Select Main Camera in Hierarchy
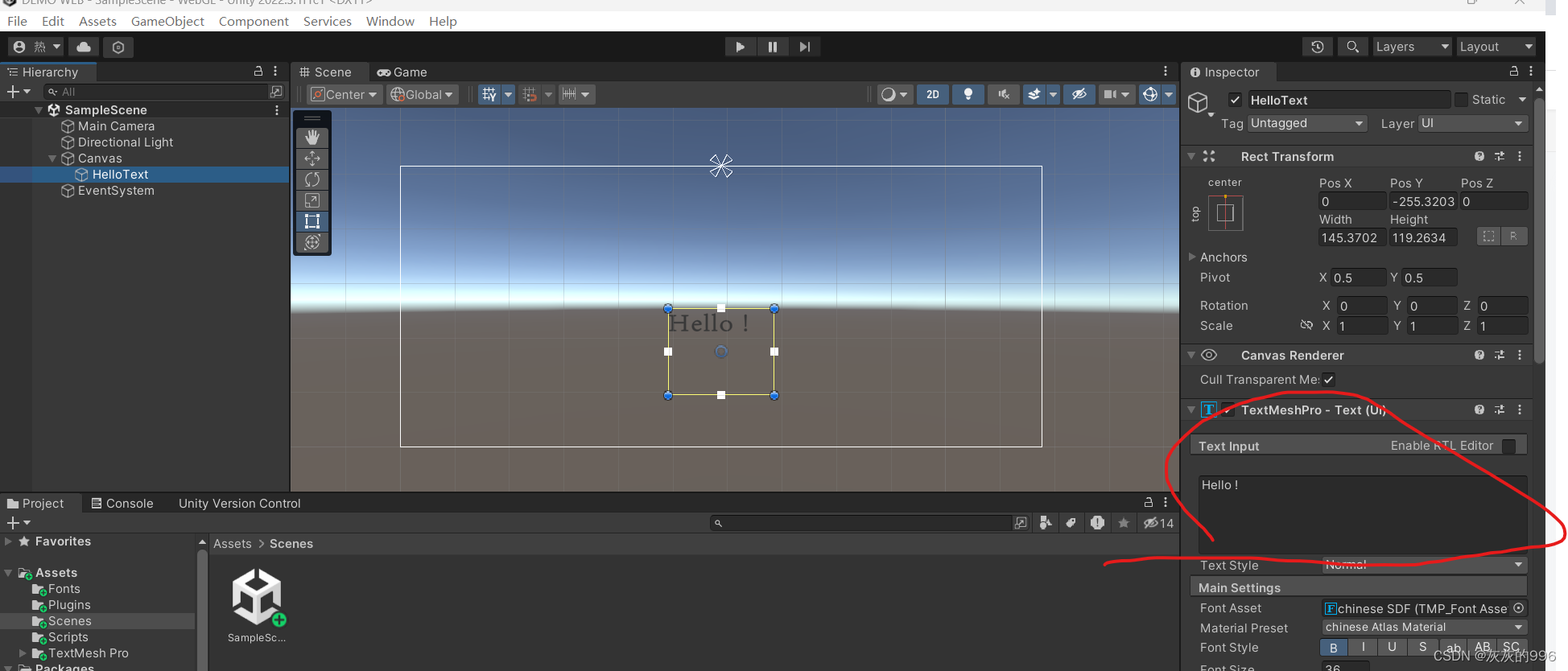 [x=116, y=126]
